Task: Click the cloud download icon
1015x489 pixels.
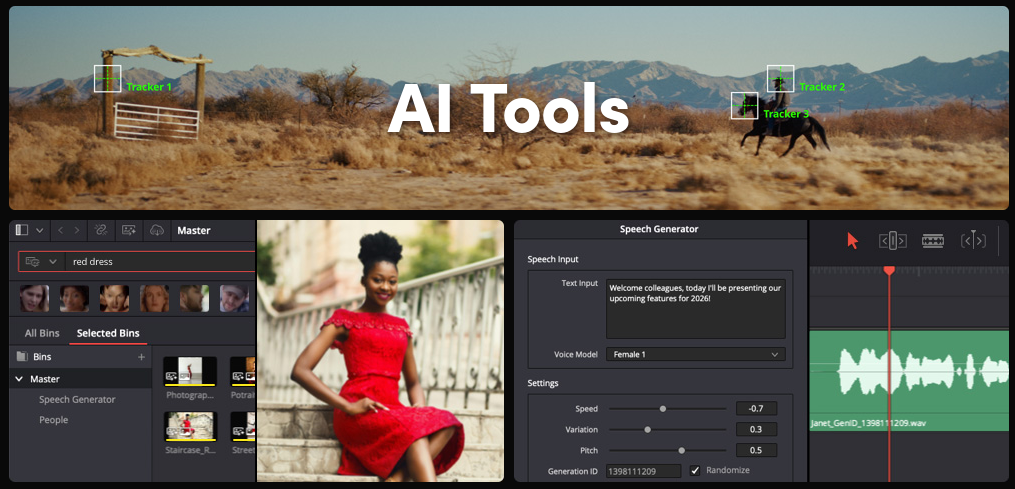Action: coord(156,230)
